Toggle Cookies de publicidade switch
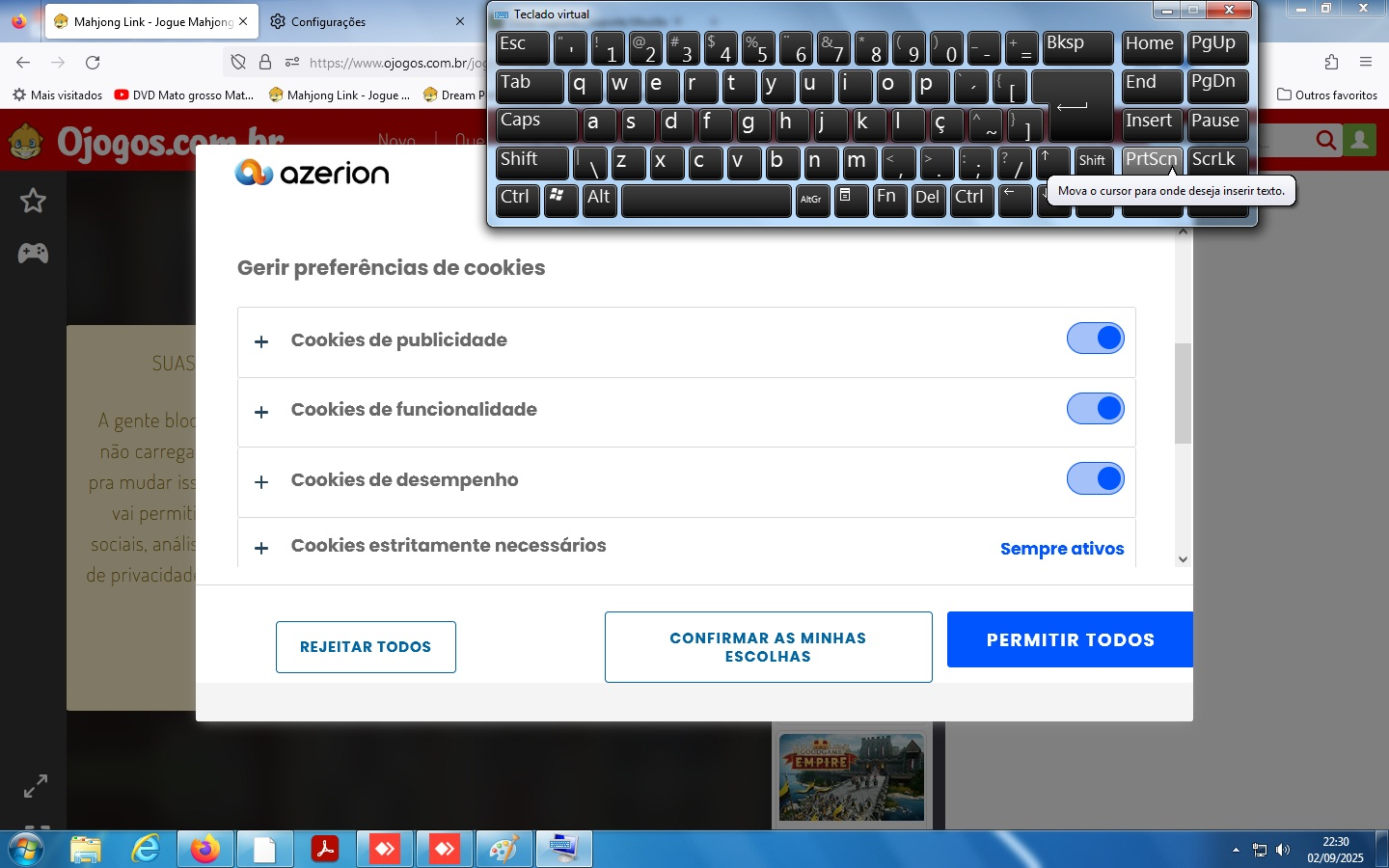The width and height of the screenshot is (1389, 868). (1095, 339)
